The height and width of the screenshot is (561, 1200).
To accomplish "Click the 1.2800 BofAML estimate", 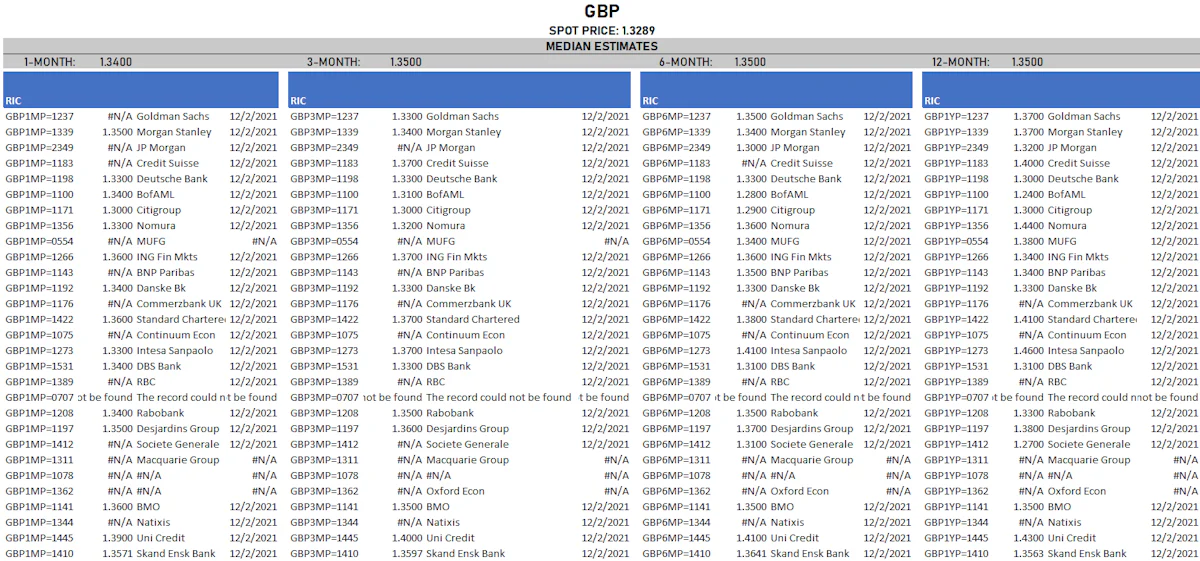I will (x=752, y=194).
